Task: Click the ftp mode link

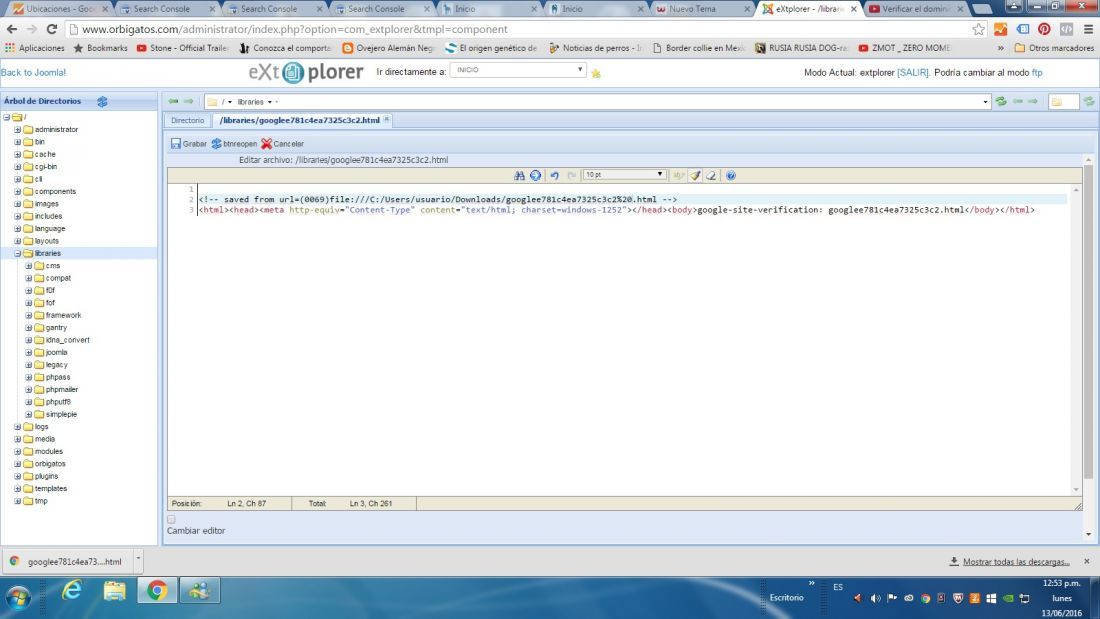Action: pos(1037,72)
